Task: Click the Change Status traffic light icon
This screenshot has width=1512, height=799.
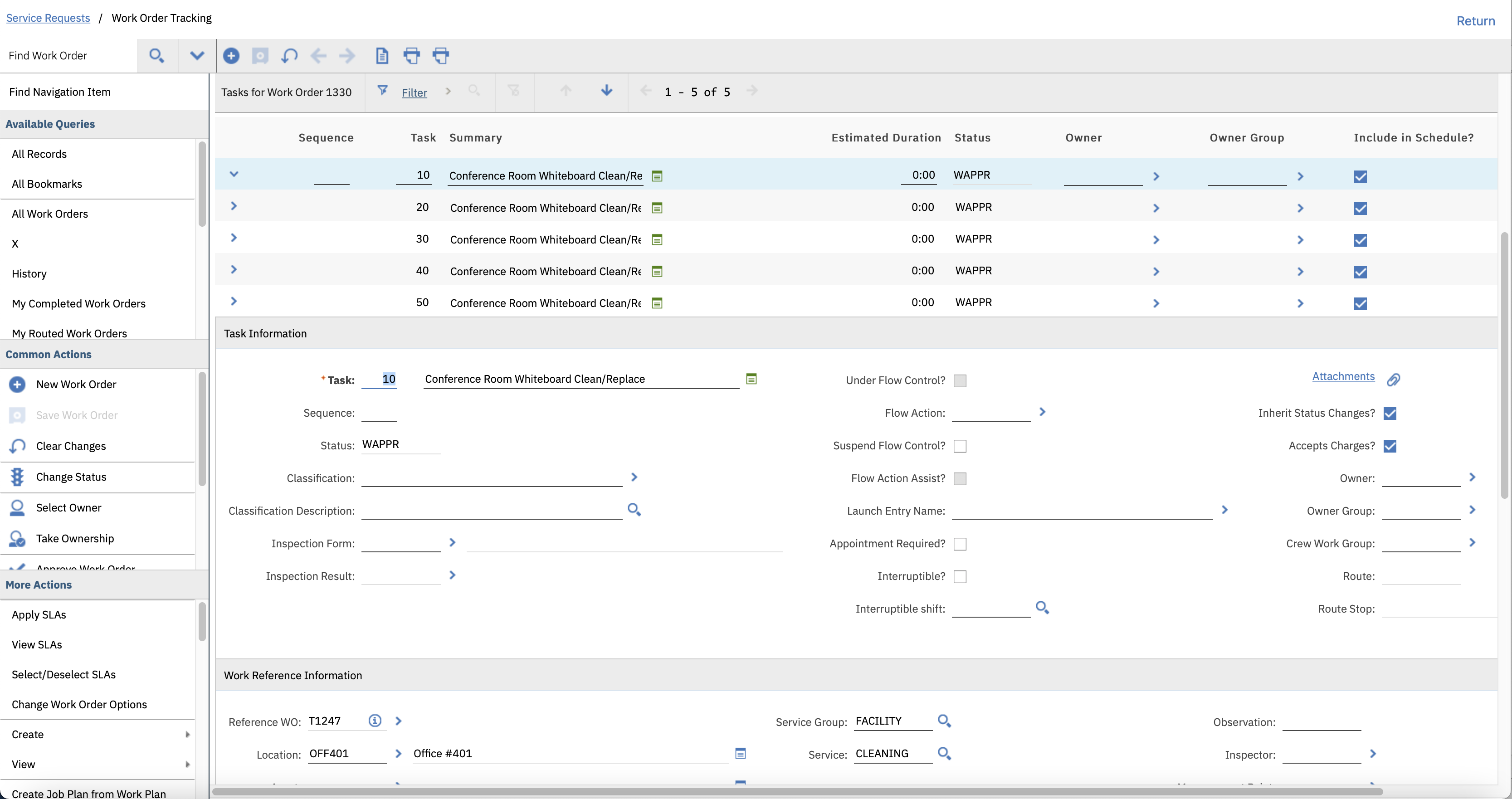Action: (x=17, y=477)
